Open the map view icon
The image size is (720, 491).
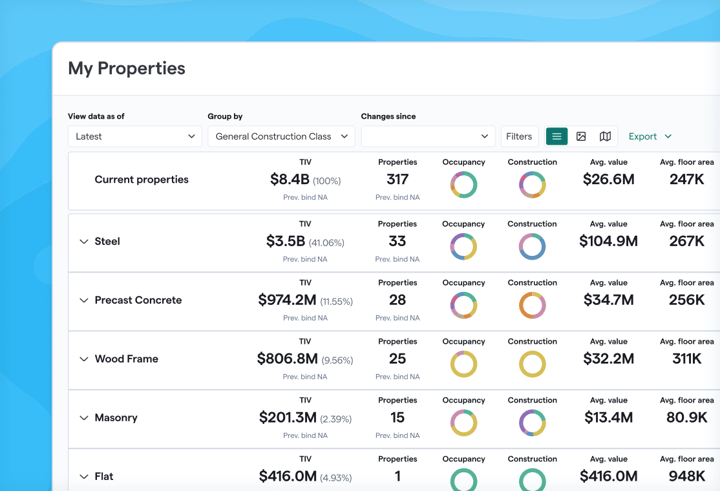pyautogui.click(x=605, y=136)
